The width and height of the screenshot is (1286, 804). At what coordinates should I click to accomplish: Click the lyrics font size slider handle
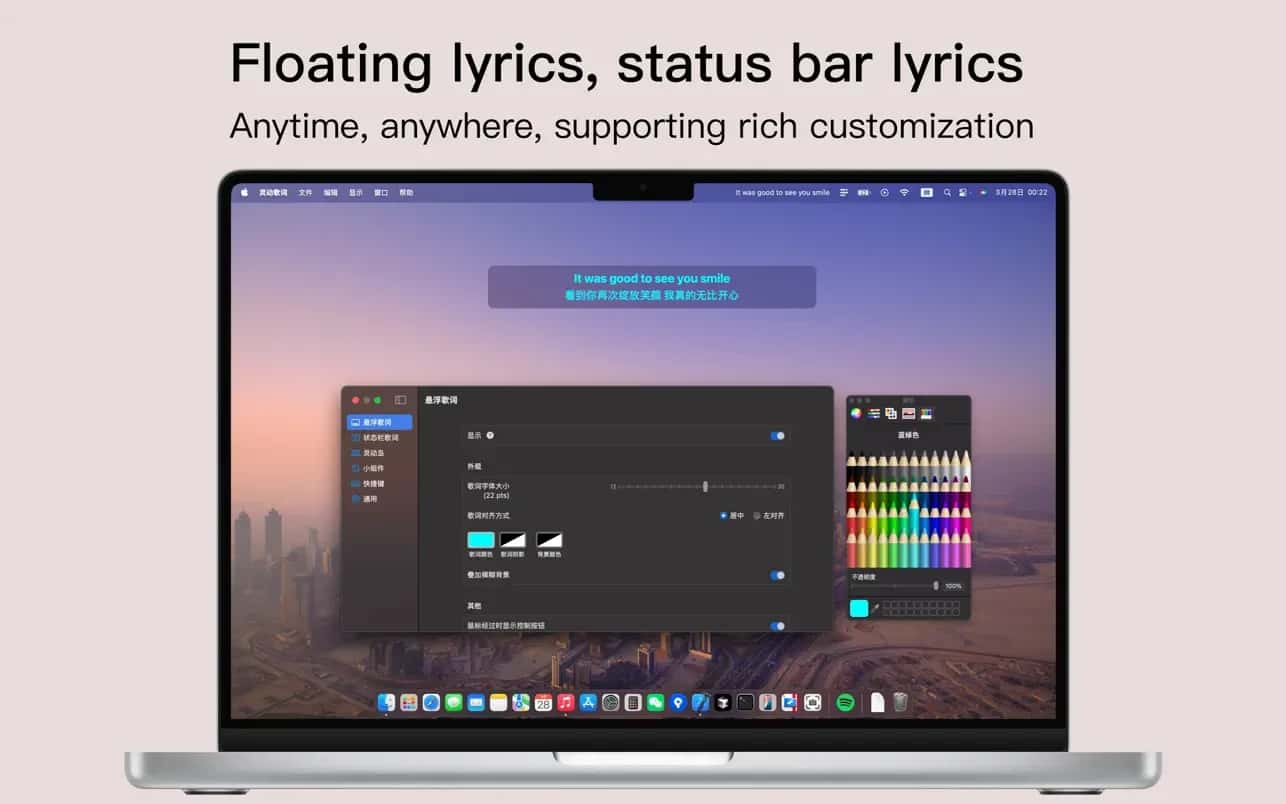tap(705, 486)
